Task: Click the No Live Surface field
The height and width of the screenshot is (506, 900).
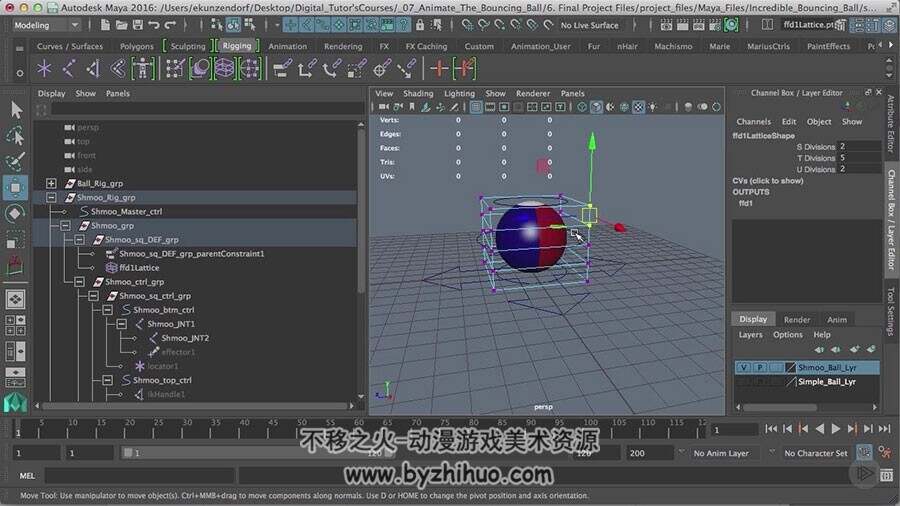Action: (589, 25)
